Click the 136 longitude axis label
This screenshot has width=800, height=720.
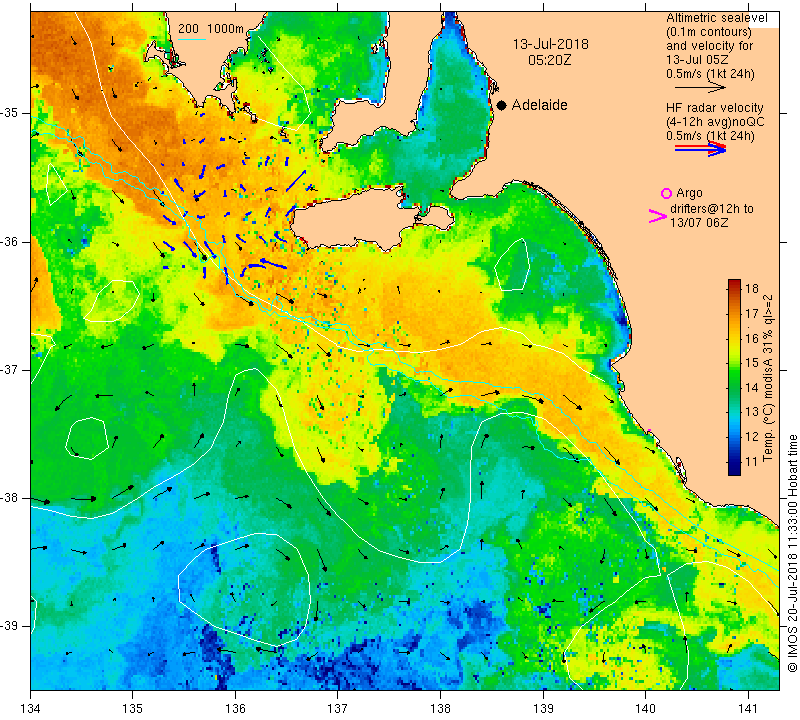[236, 709]
